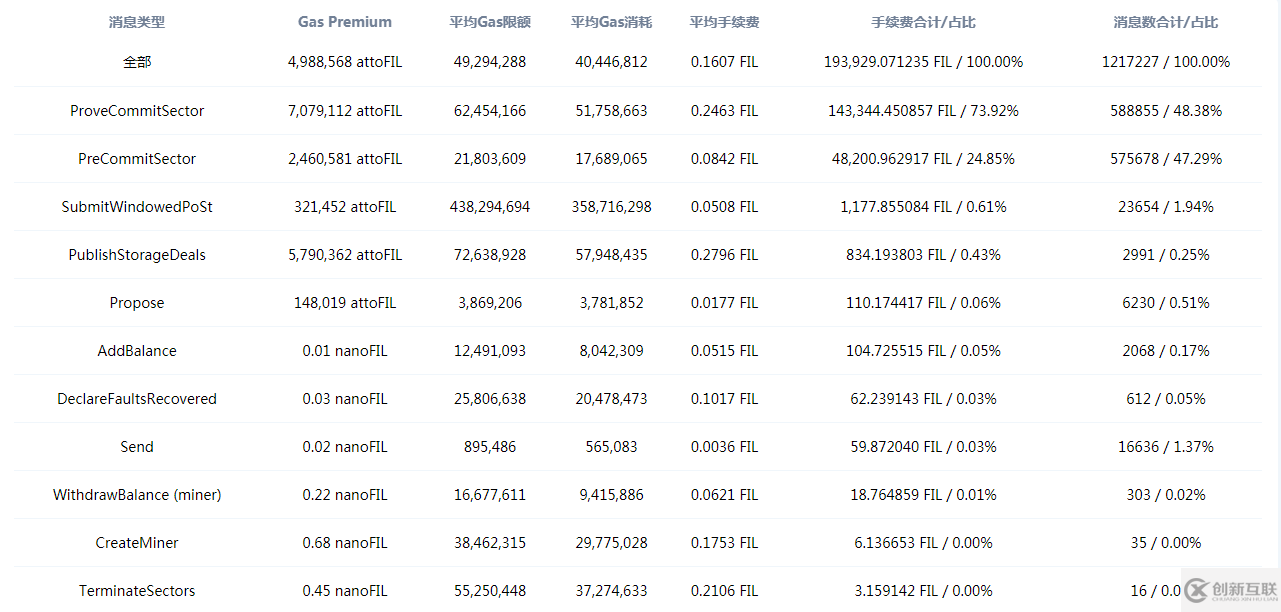Click the 创新互联 watermark logo
The height and width of the screenshot is (612, 1281).
[x=1229, y=592]
